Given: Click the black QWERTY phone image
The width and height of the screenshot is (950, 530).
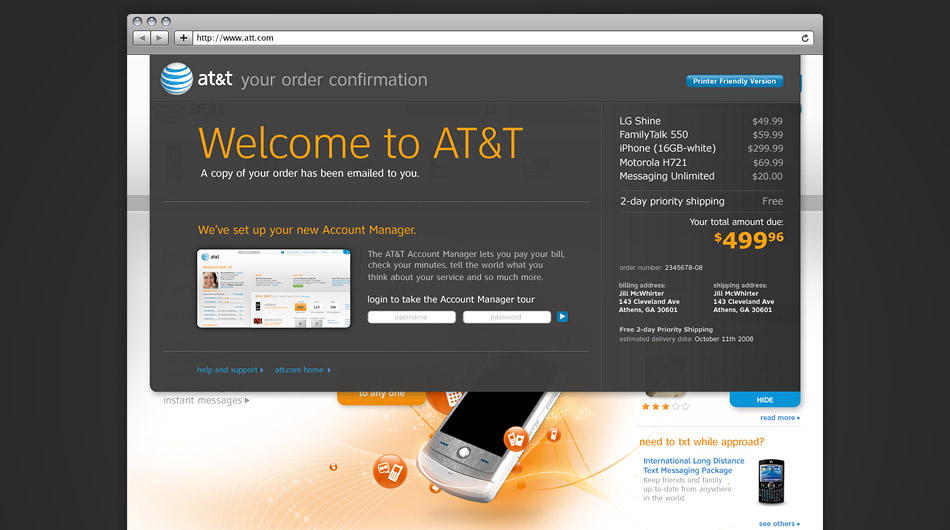Looking at the screenshot, I should [771, 482].
